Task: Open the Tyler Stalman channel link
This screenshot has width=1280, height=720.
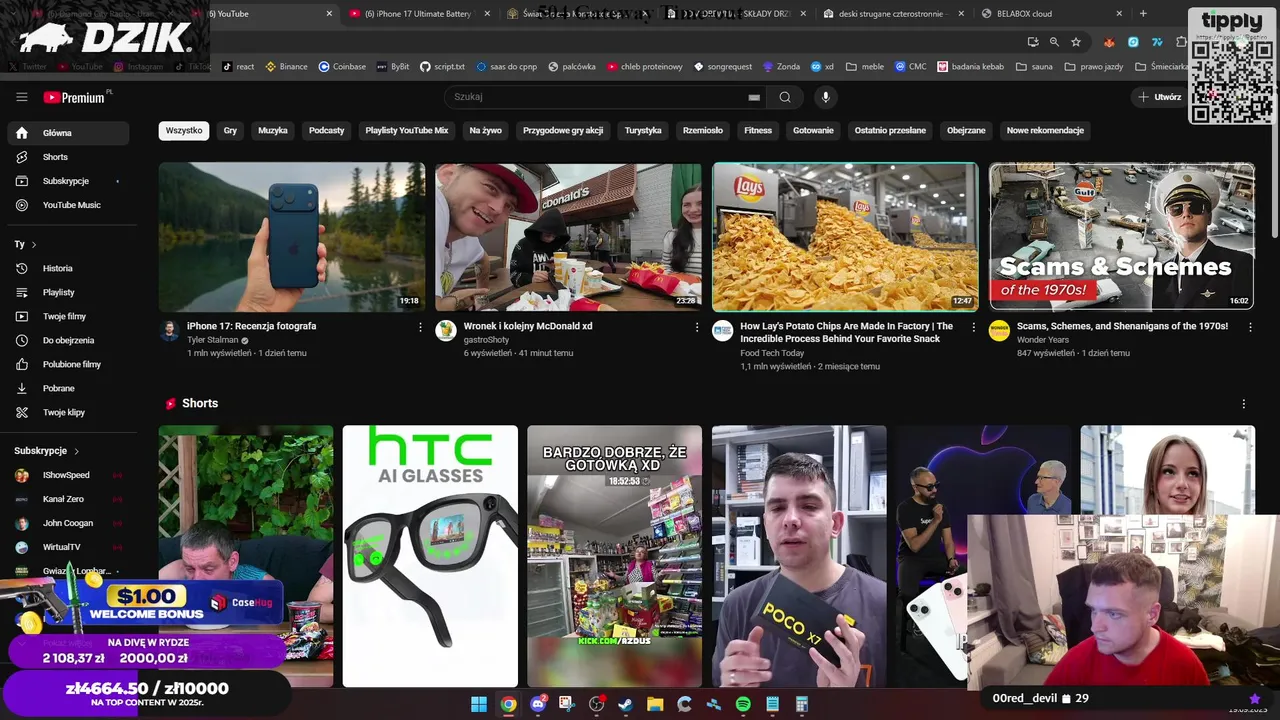Action: click(213, 340)
